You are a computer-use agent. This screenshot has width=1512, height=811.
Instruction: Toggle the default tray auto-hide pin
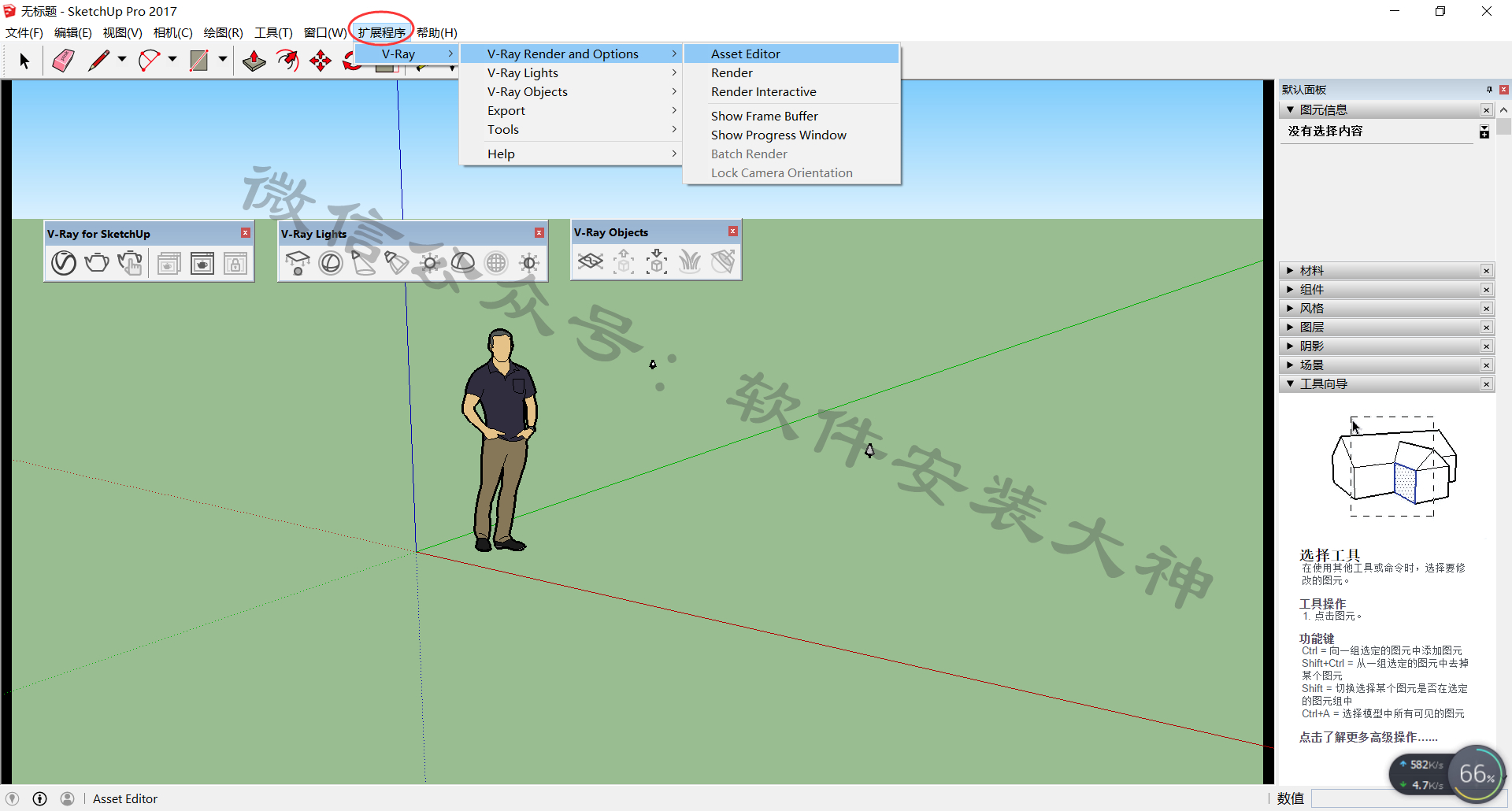click(1489, 90)
